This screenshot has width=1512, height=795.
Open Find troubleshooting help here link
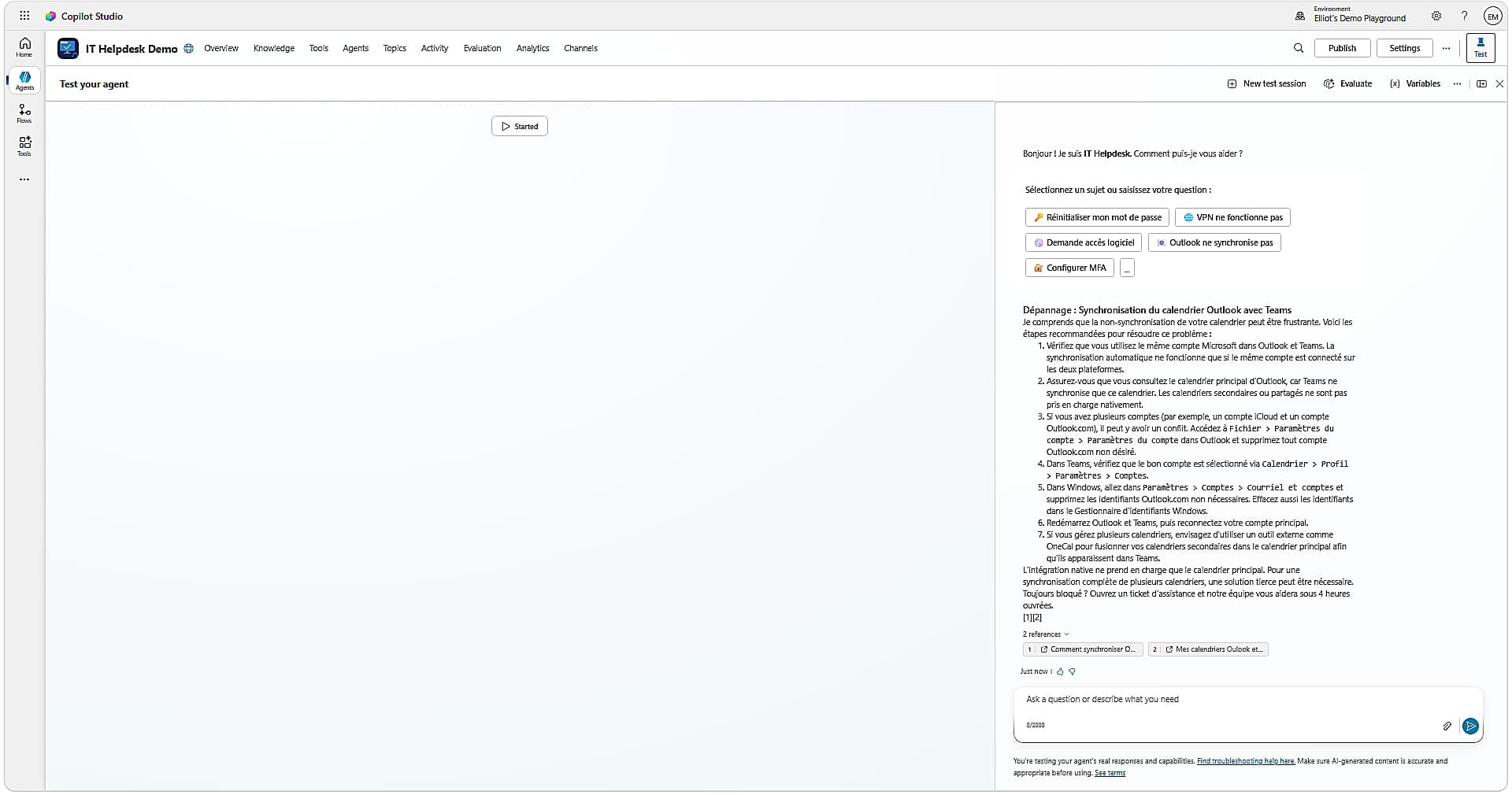pos(1246,761)
